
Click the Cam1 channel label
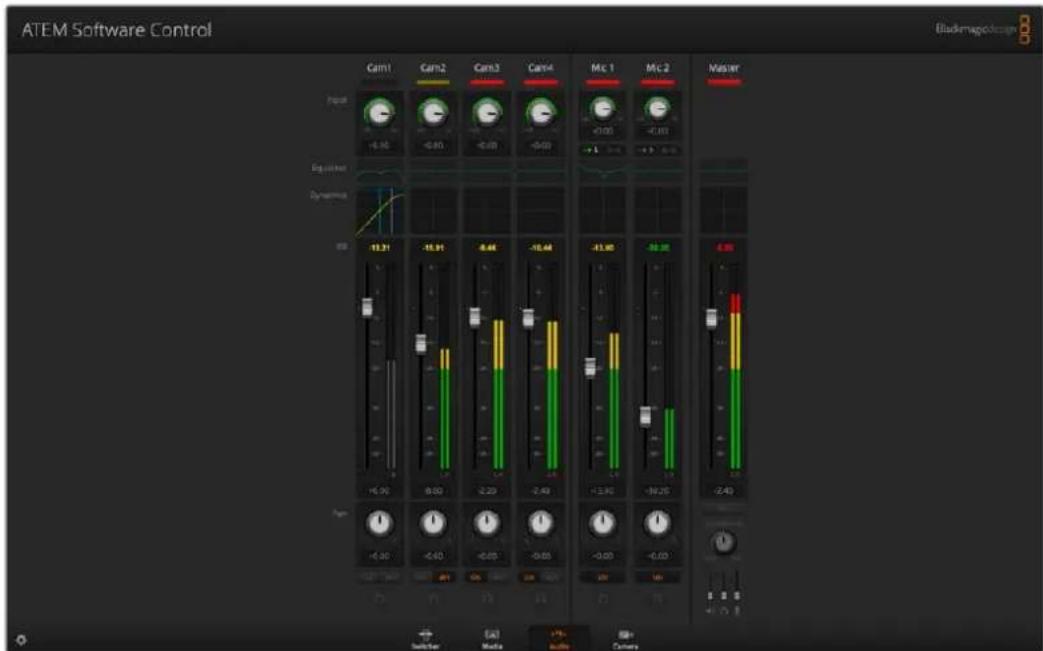tap(379, 68)
